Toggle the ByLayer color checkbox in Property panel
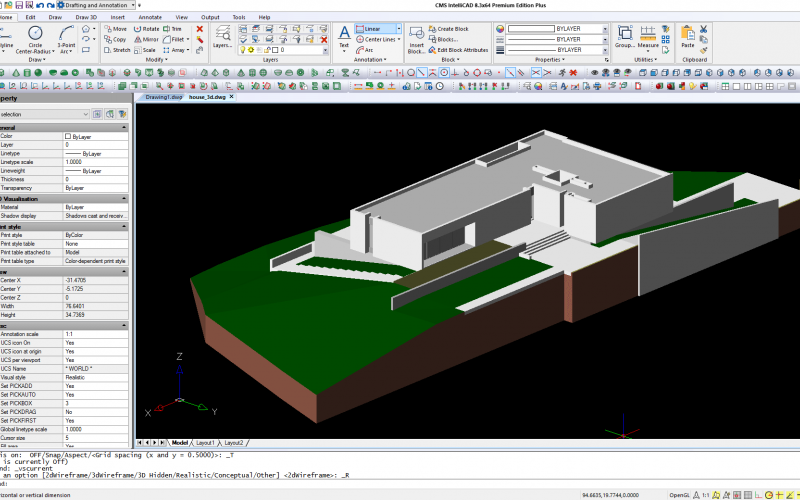 [x=68, y=137]
